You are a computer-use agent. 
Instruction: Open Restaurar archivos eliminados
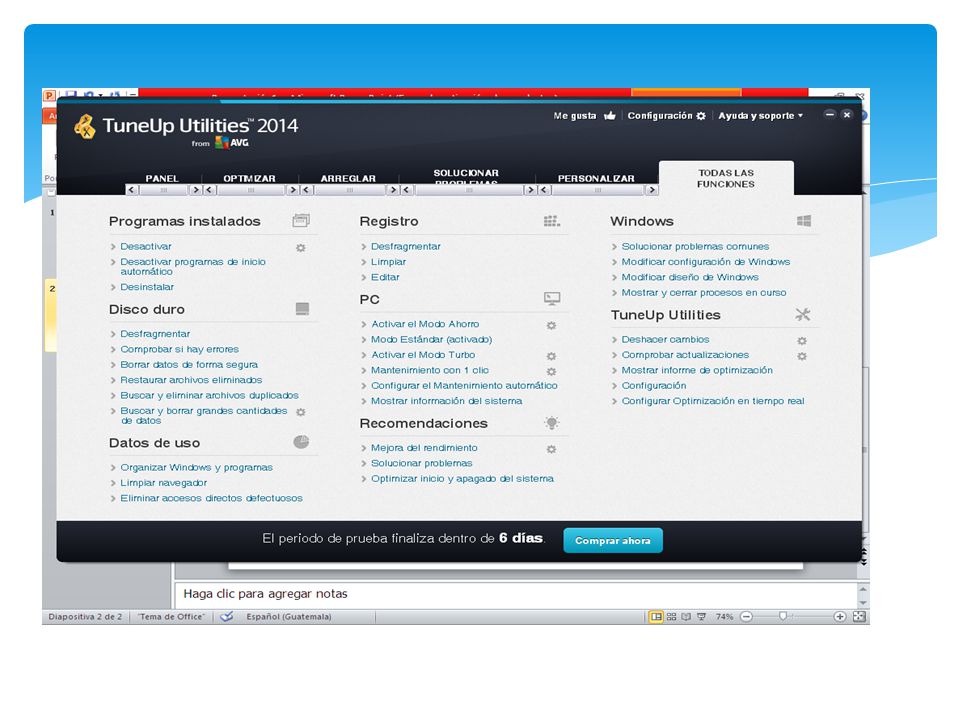[191, 380]
